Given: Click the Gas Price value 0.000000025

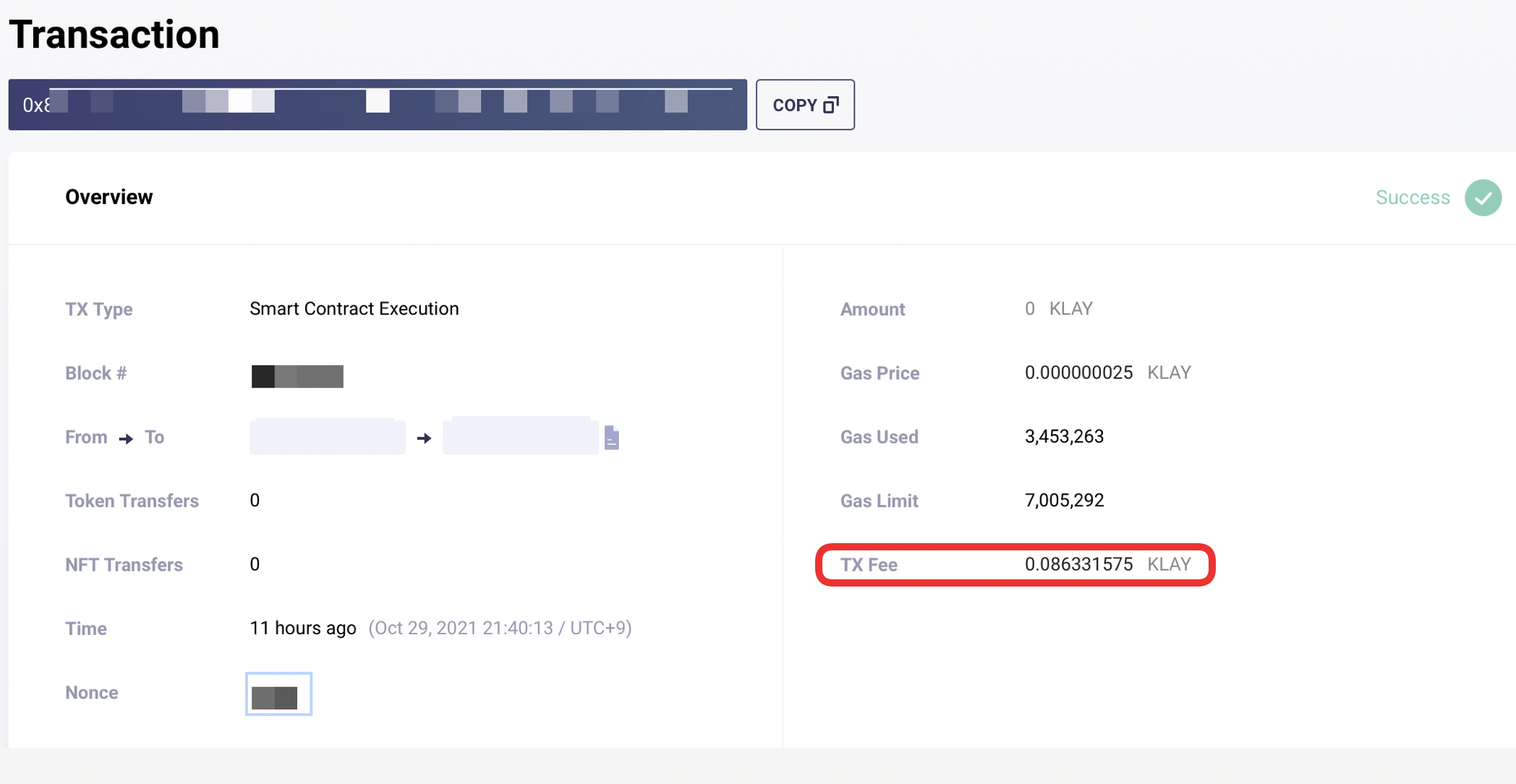Looking at the screenshot, I should 1078,372.
